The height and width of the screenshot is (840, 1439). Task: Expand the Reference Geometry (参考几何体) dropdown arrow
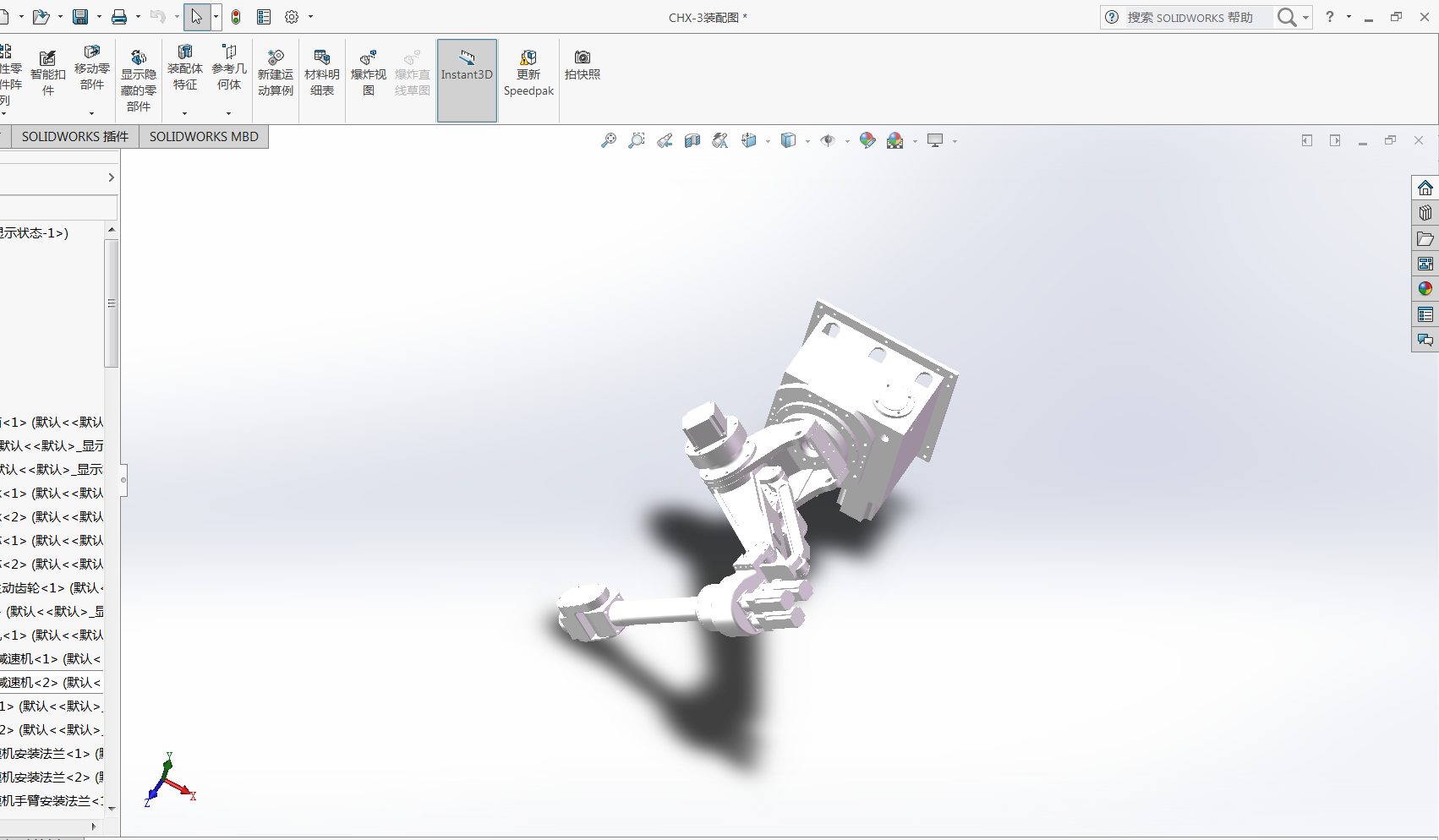point(228,113)
